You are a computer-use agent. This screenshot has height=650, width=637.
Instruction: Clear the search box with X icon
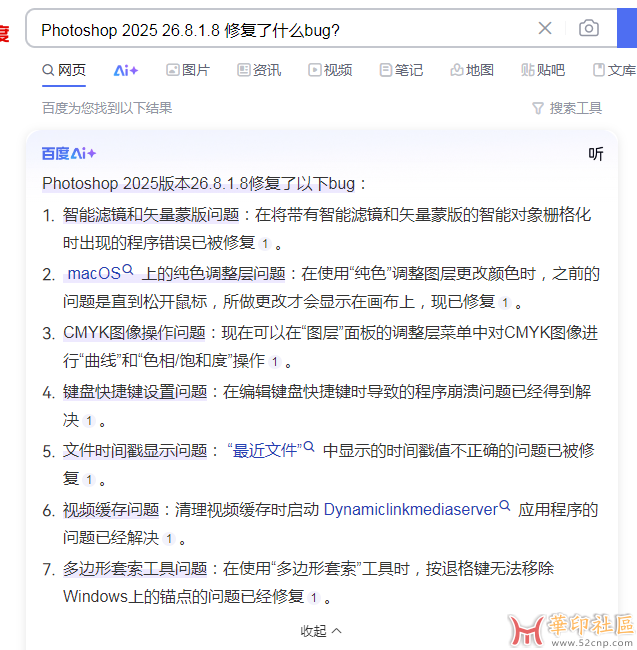click(545, 28)
